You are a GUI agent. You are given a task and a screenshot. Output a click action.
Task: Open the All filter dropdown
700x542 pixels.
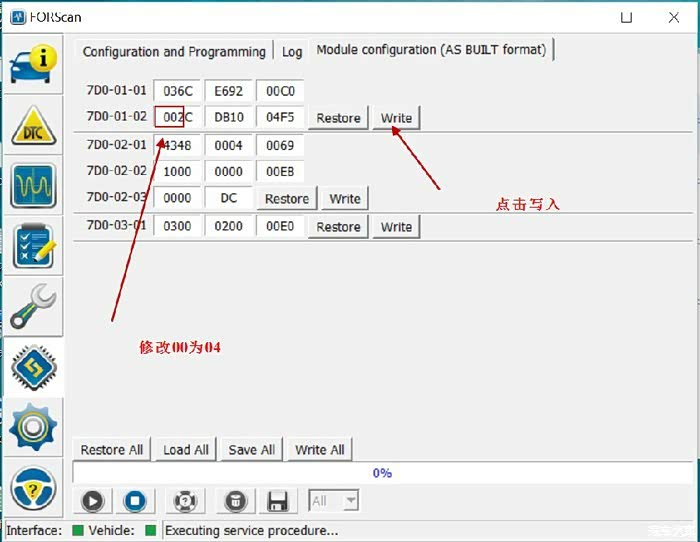tap(333, 500)
